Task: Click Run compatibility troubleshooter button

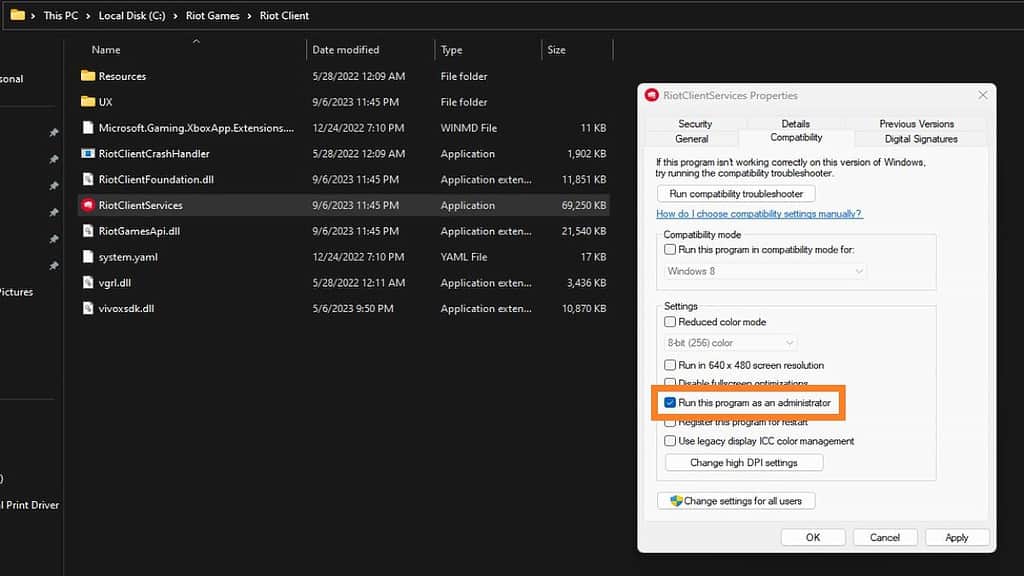Action: (736, 194)
